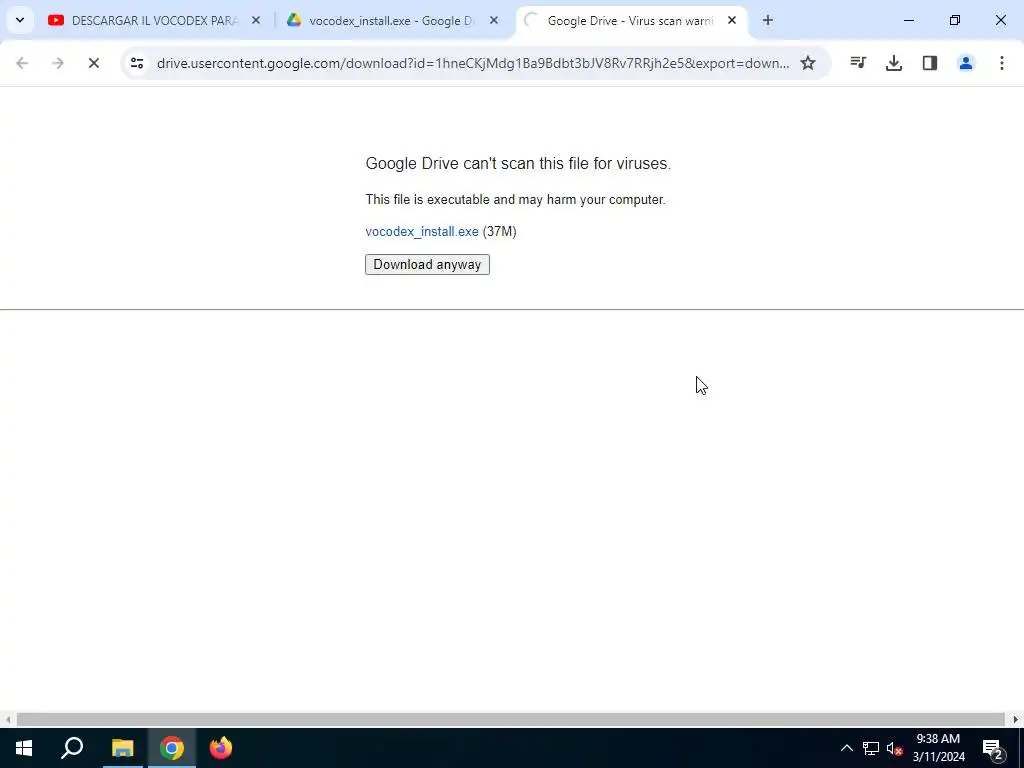This screenshot has width=1024, height=768.
Task: Close the Virus scan warning tab
Action: tap(732, 21)
